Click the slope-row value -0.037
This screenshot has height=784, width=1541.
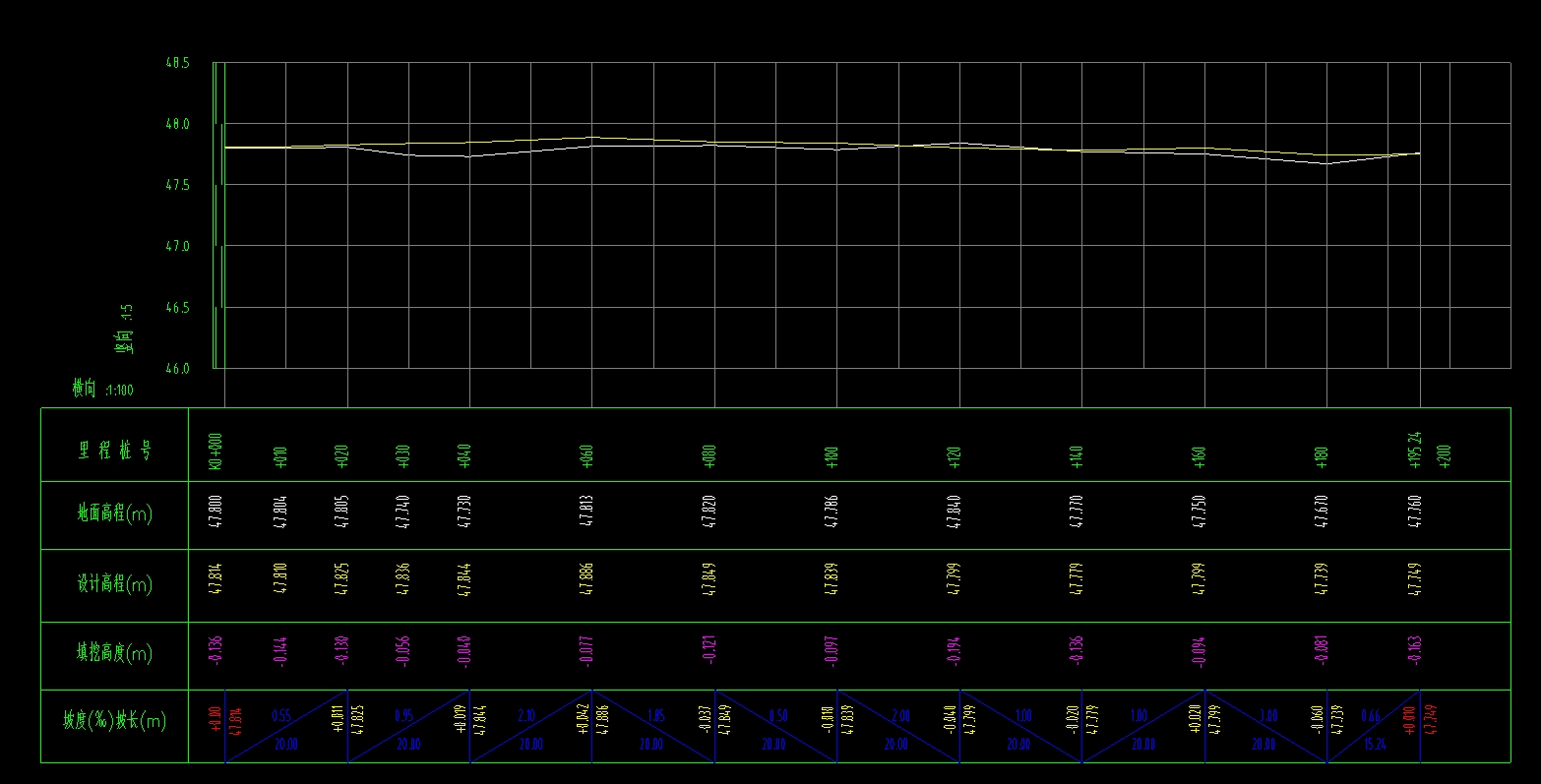(706, 717)
